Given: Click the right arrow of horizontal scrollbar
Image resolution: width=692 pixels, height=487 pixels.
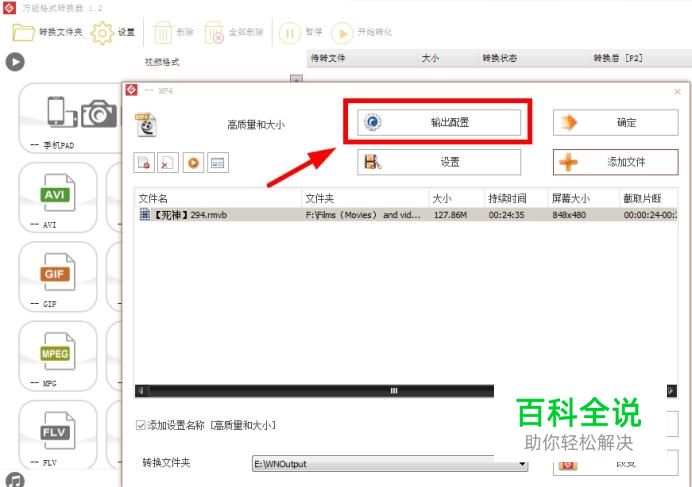Looking at the screenshot, I should coord(671,391).
